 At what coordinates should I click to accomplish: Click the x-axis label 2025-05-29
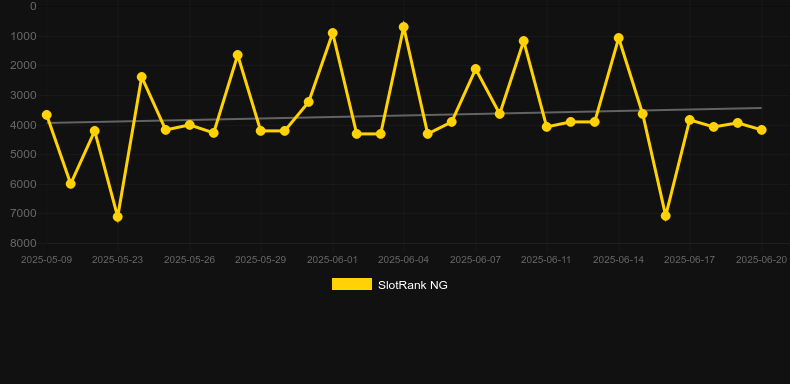click(260, 260)
